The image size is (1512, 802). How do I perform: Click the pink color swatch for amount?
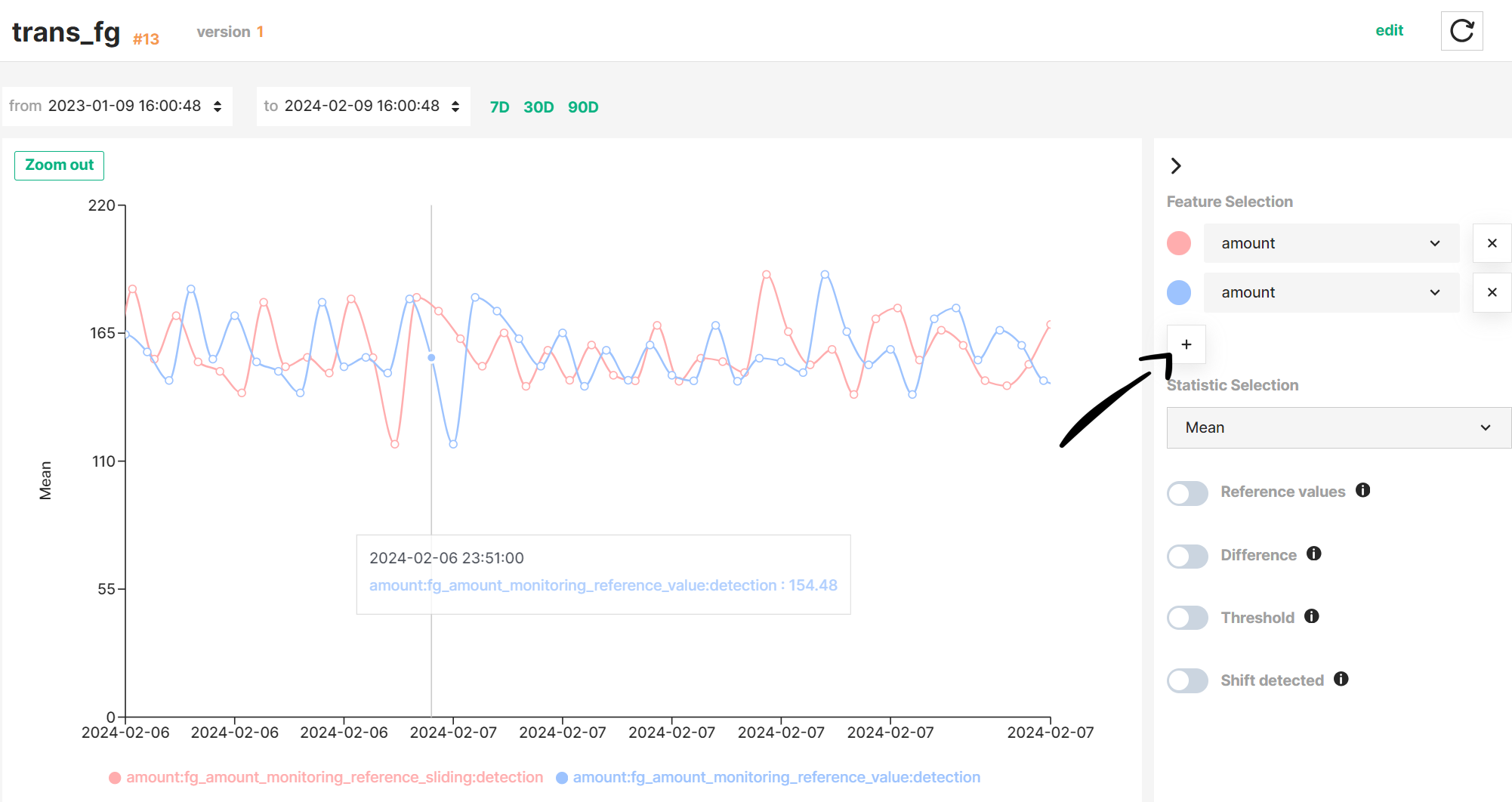pyautogui.click(x=1178, y=243)
